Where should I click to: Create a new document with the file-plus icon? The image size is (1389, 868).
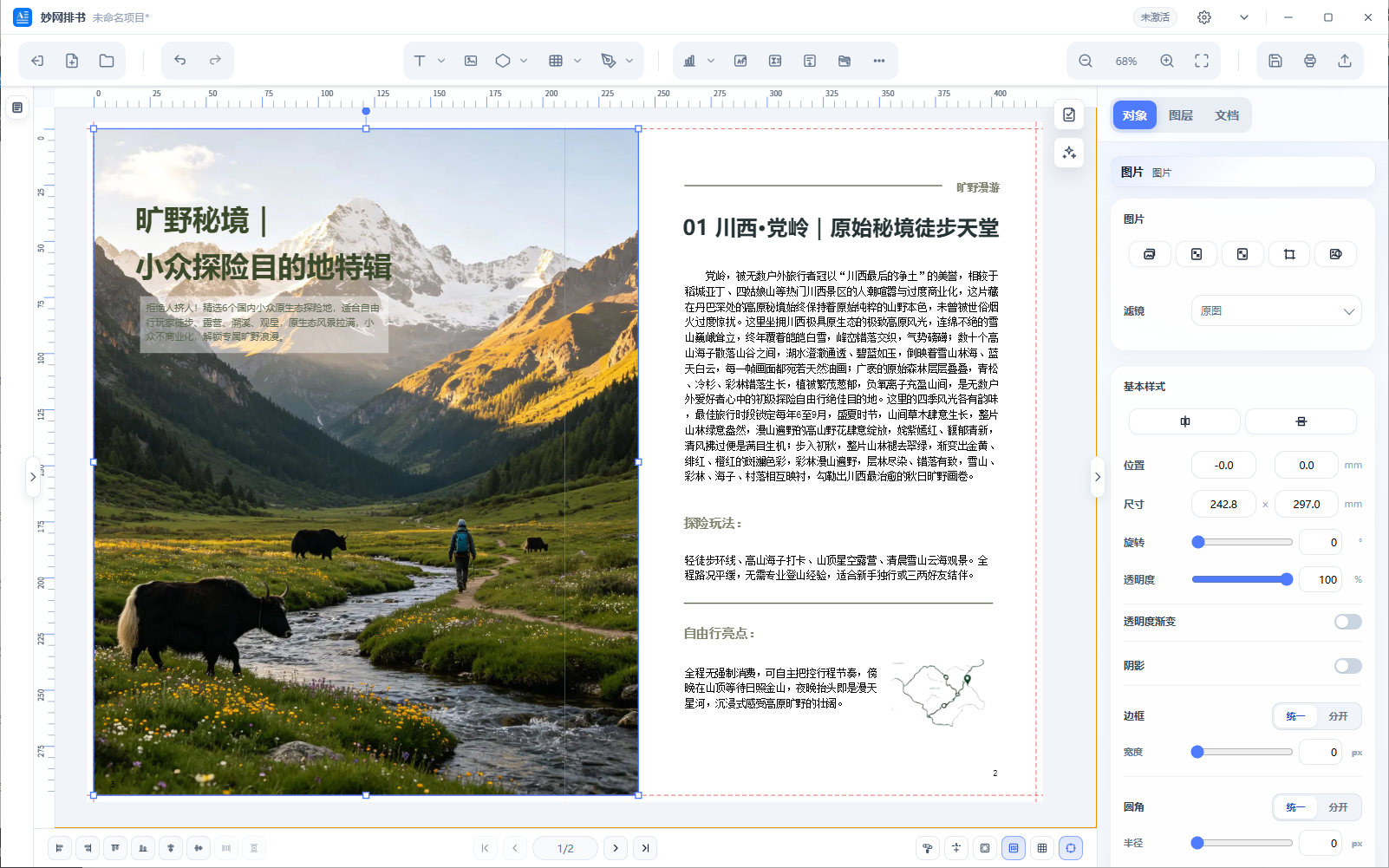(x=72, y=61)
